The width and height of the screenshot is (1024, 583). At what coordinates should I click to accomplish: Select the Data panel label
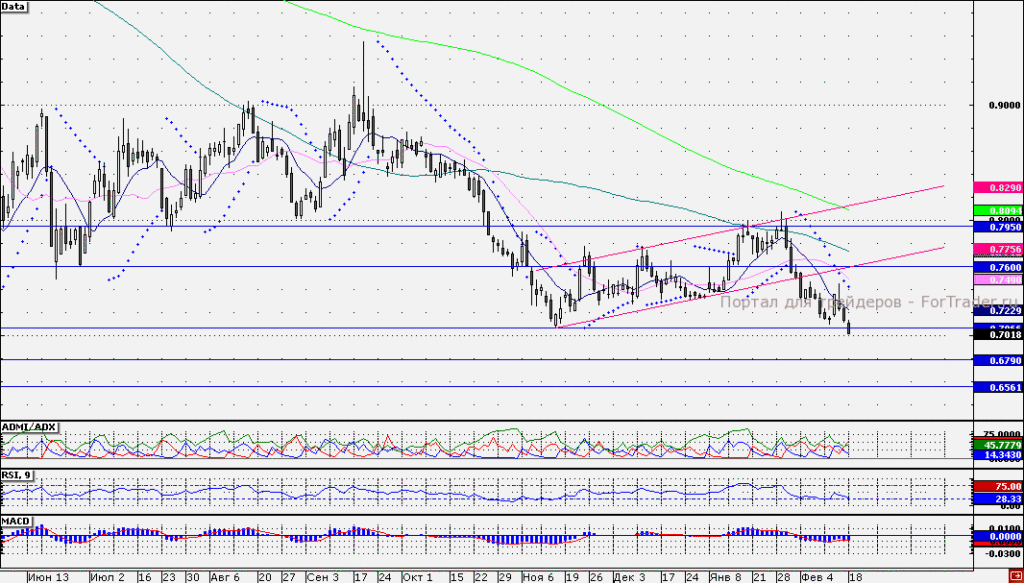tap(13, 7)
